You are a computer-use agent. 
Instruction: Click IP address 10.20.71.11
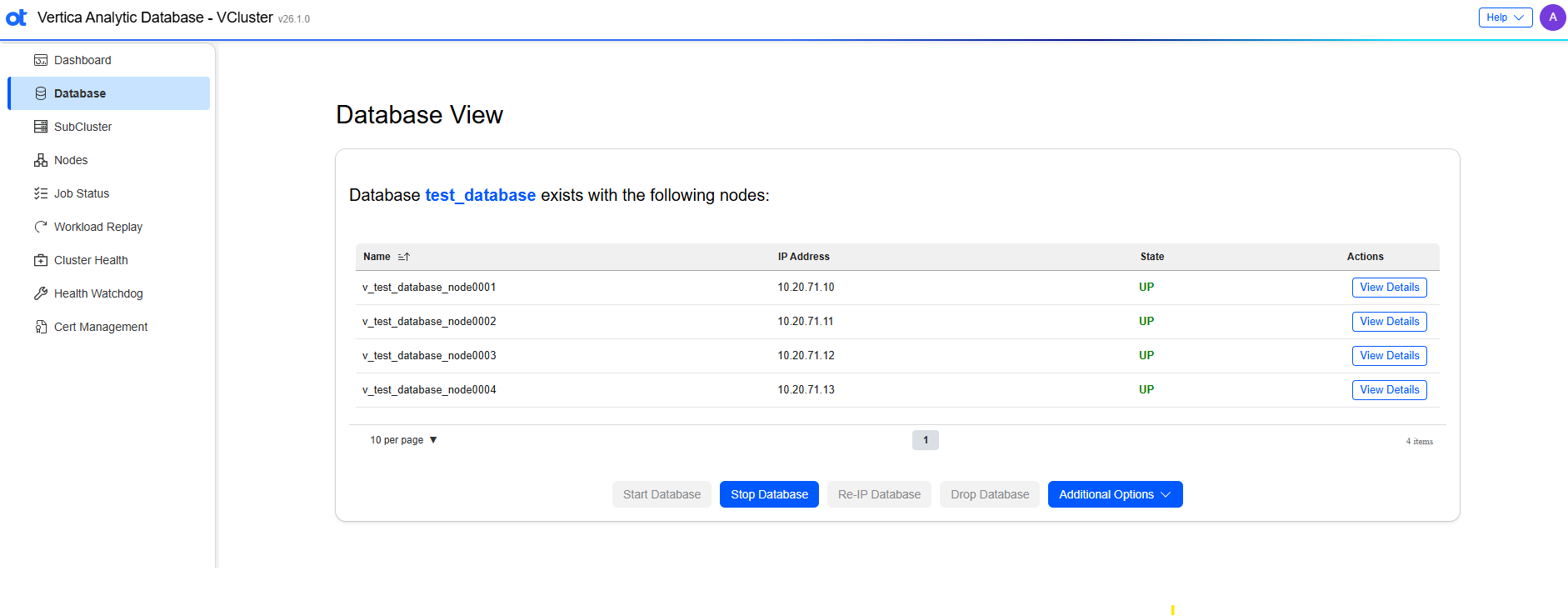click(x=806, y=322)
